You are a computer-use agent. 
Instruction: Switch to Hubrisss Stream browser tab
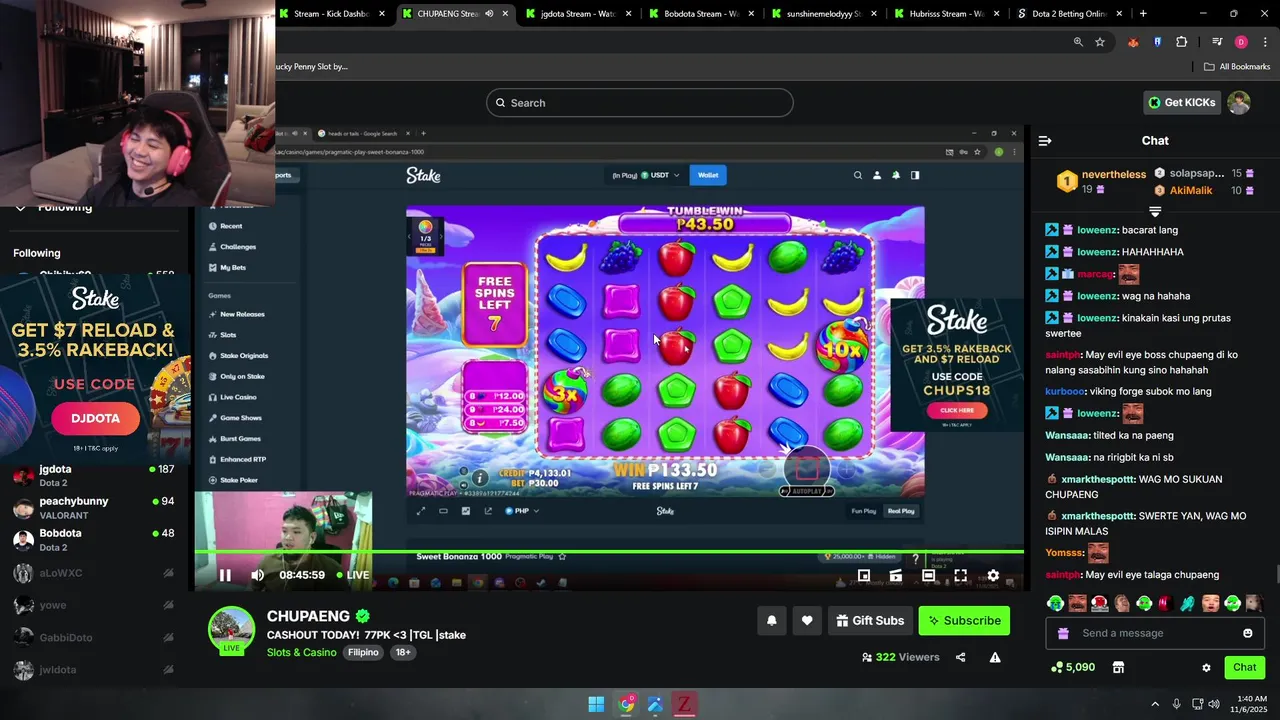(x=947, y=14)
